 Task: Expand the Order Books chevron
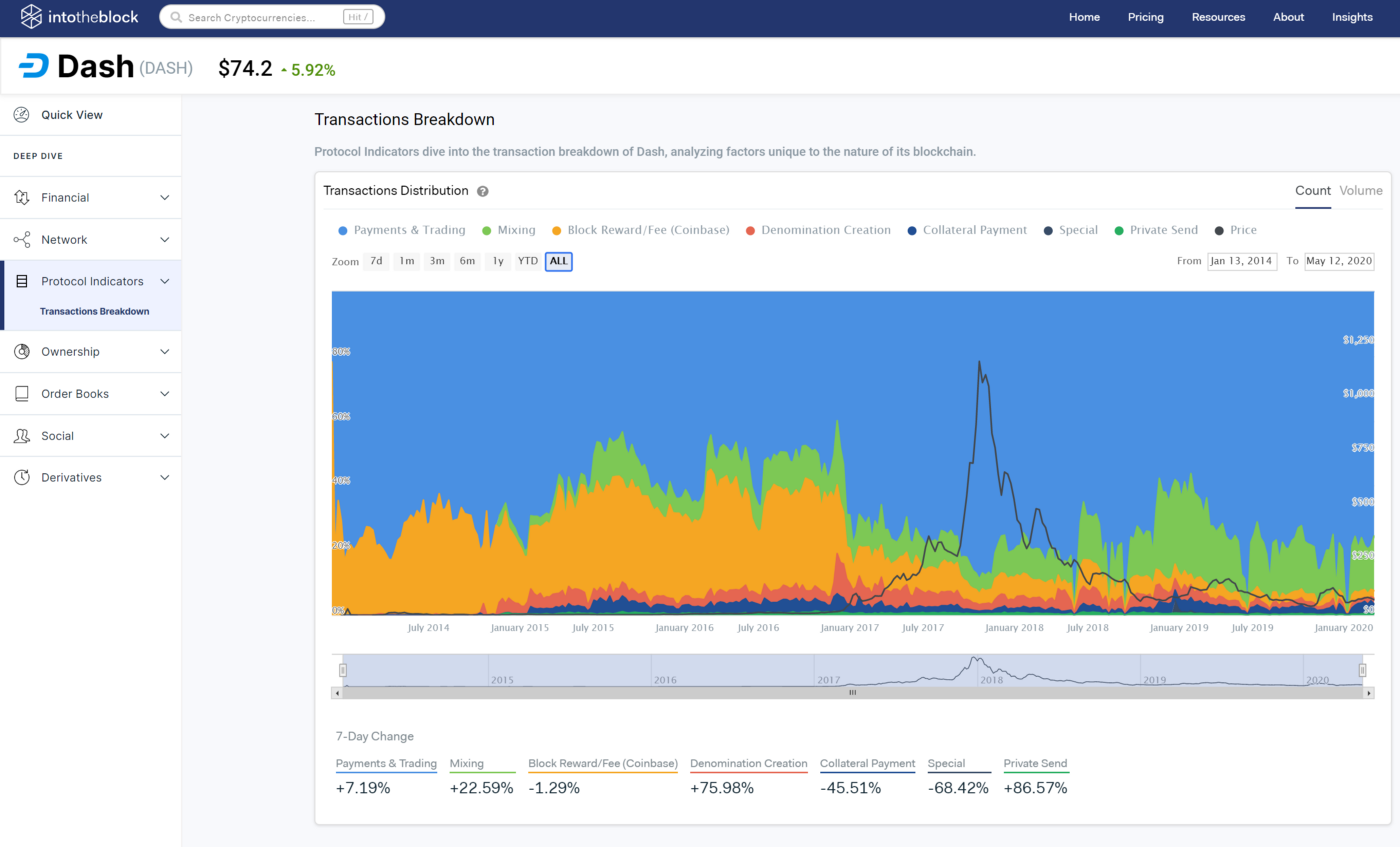(165, 394)
